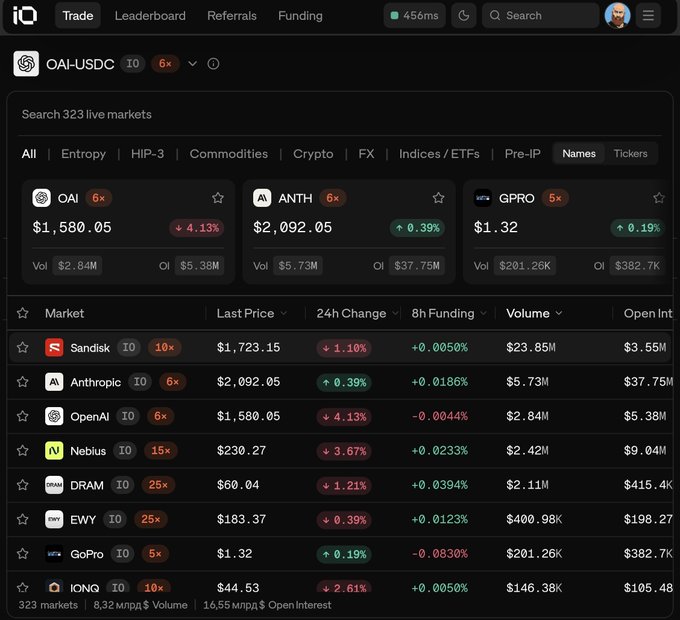Viewport: 680px width, 620px height.
Task: Open the Nebius market name
Action: click(88, 451)
